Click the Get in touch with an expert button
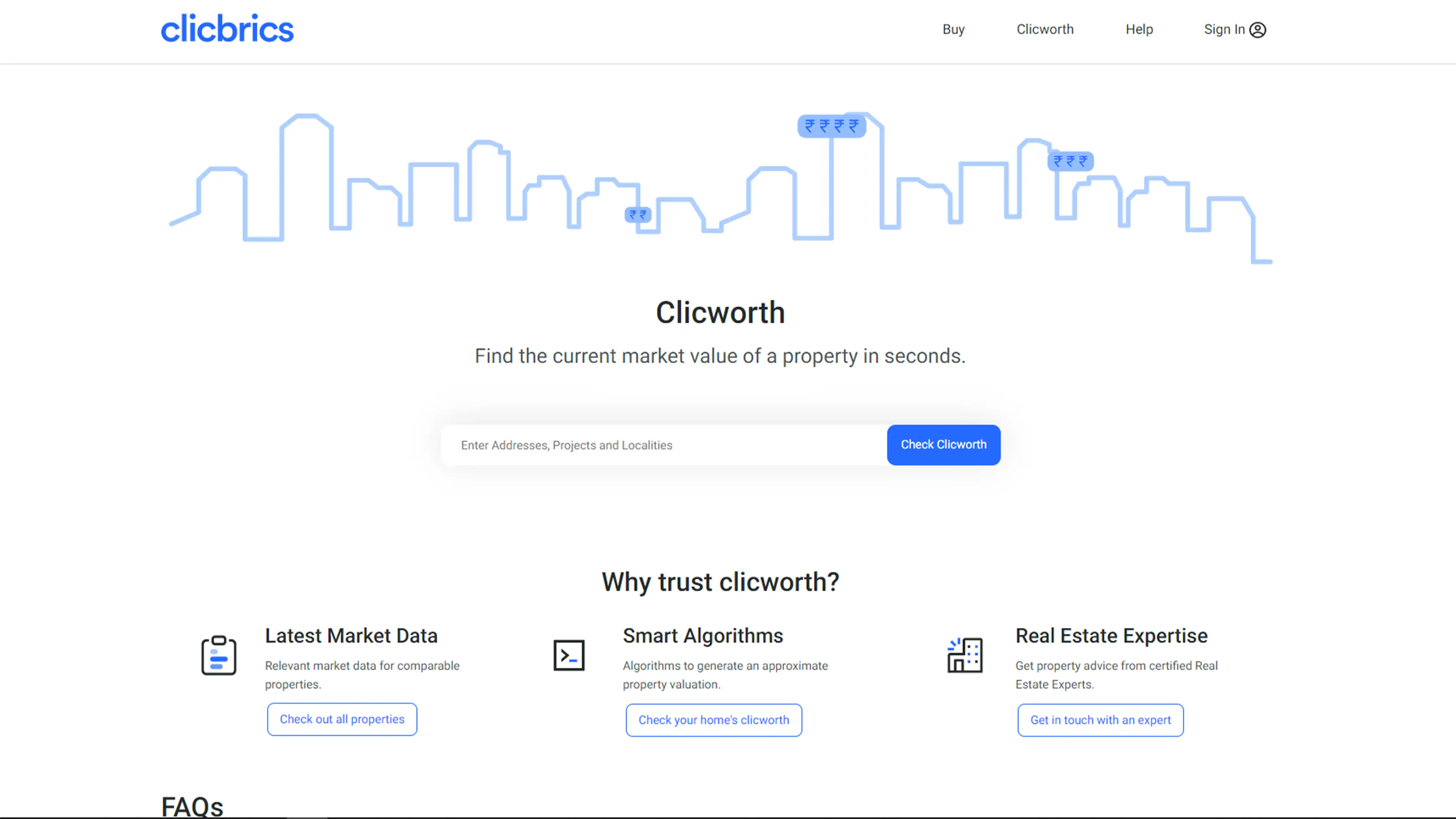Viewport: 1456px width, 819px height. click(x=1100, y=719)
